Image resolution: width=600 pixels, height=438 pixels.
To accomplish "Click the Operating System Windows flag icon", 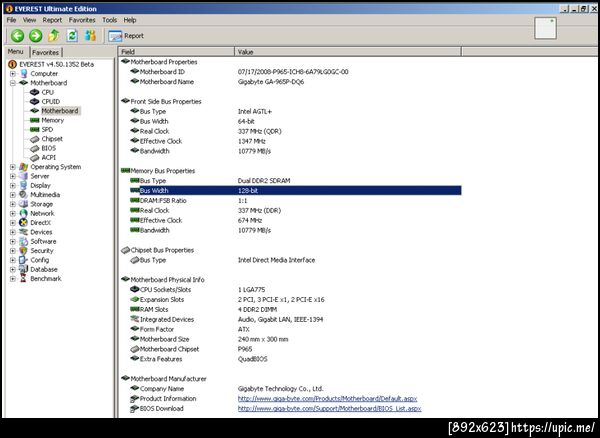I will 24,167.
